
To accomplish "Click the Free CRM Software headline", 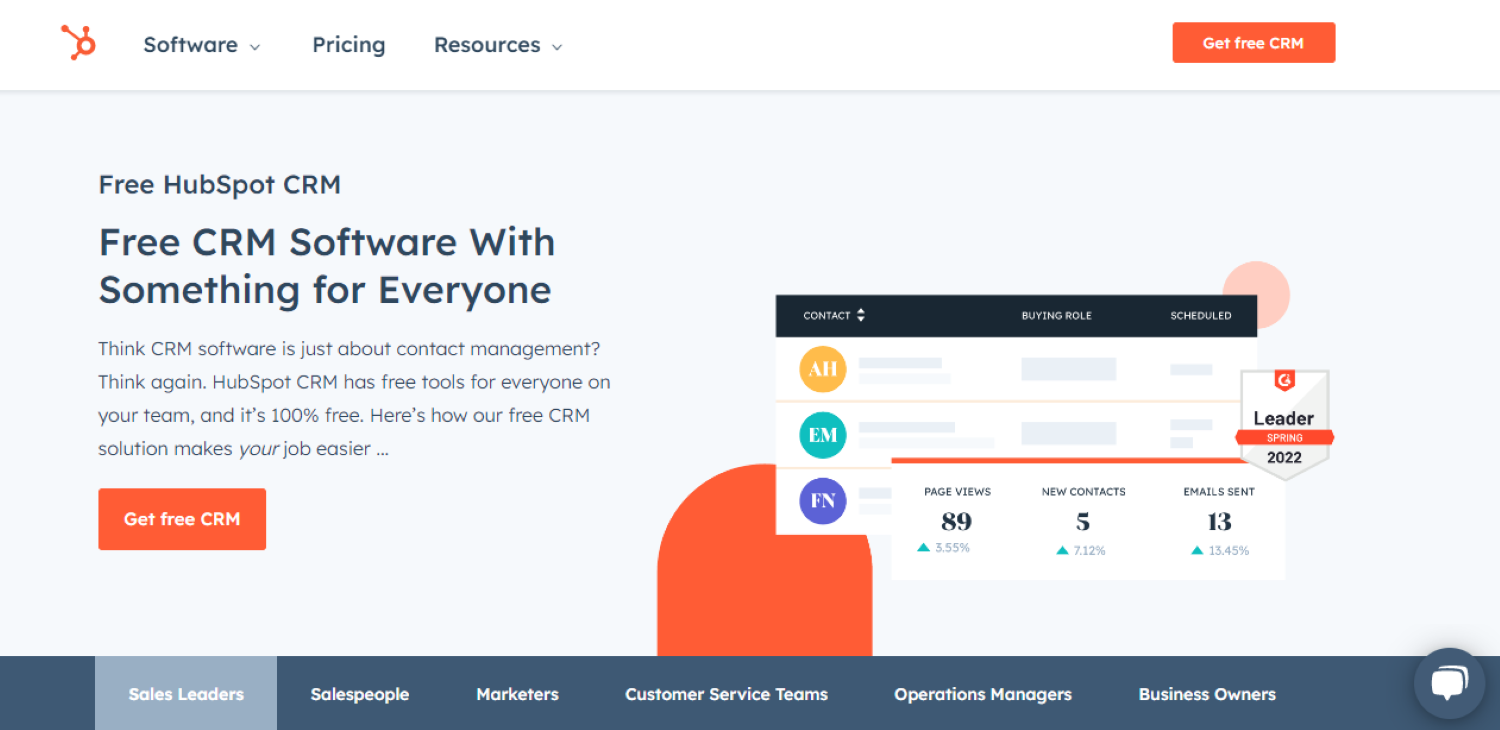I will 326,266.
